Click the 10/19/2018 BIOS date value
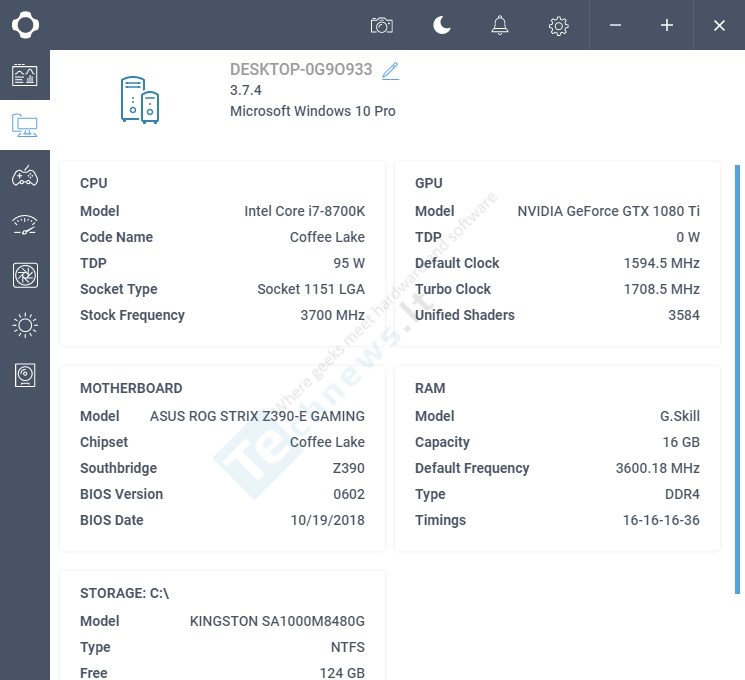745x680 pixels. tap(328, 520)
